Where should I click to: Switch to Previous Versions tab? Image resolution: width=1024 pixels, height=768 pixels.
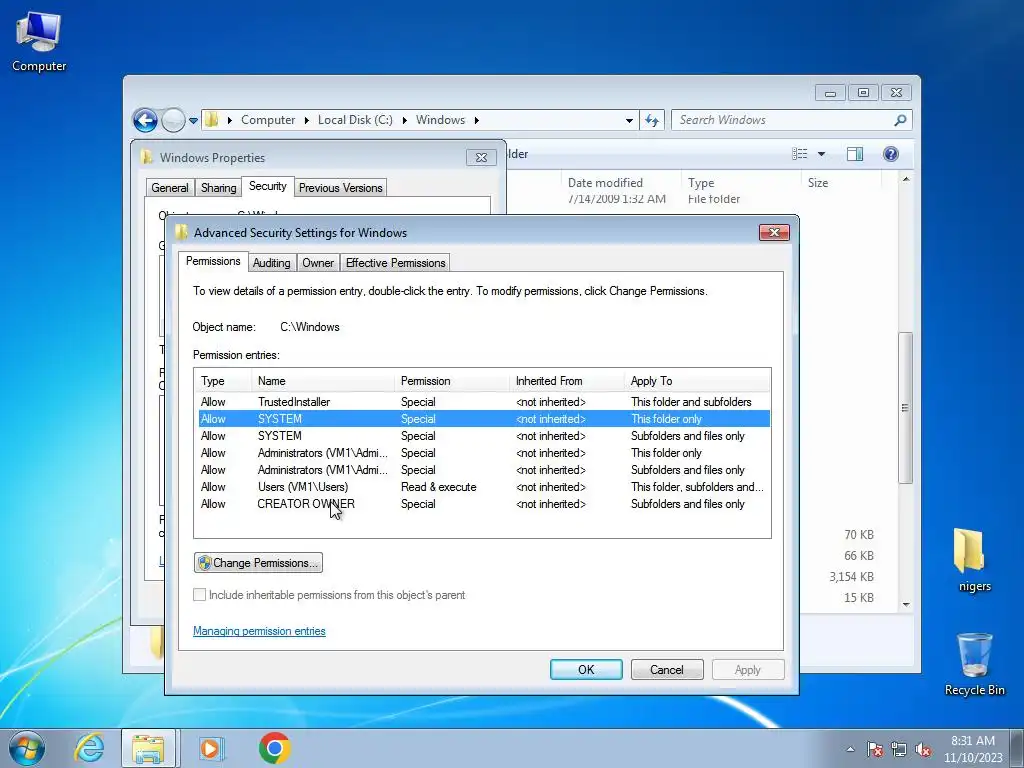point(340,188)
